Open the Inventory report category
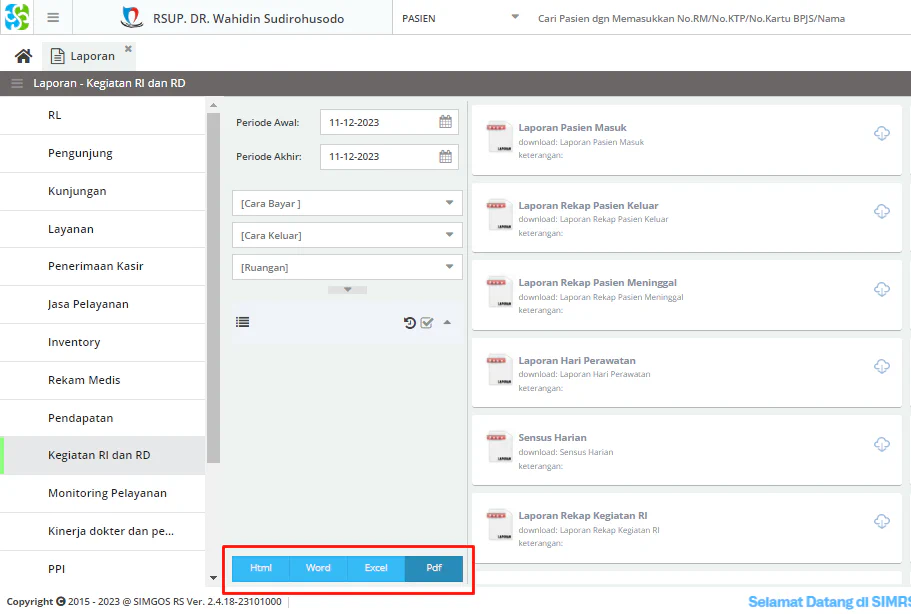The width and height of the screenshot is (911, 614). pyautogui.click(x=103, y=342)
